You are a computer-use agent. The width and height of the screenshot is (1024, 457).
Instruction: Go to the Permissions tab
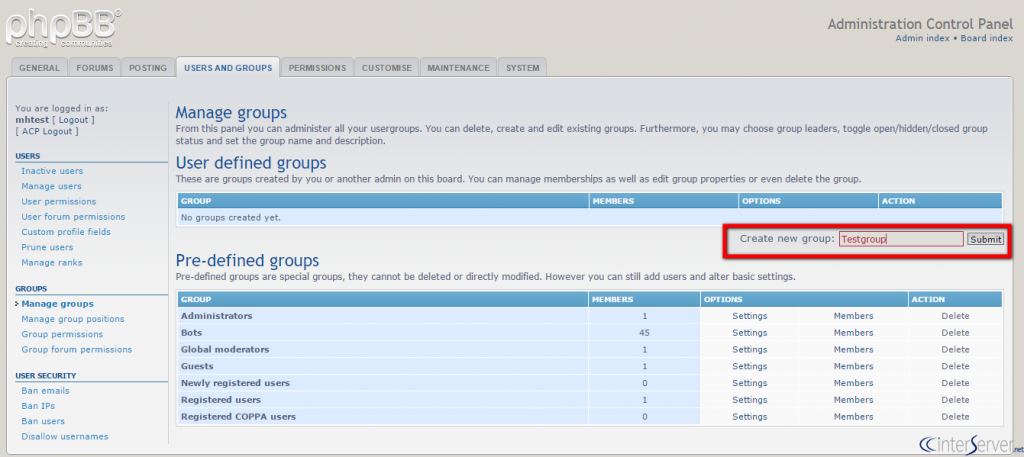[317, 68]
